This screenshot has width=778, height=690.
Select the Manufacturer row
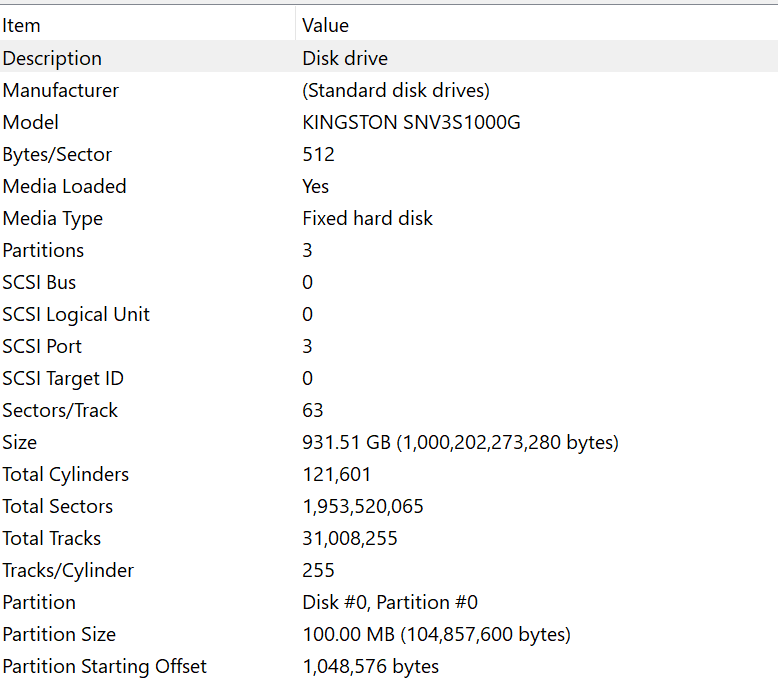60,90
